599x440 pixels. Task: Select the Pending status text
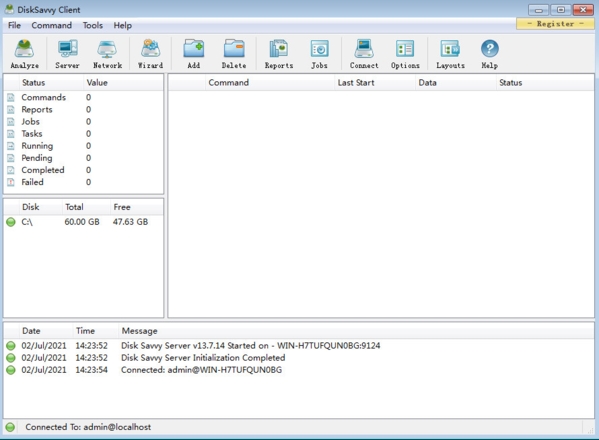37,158
